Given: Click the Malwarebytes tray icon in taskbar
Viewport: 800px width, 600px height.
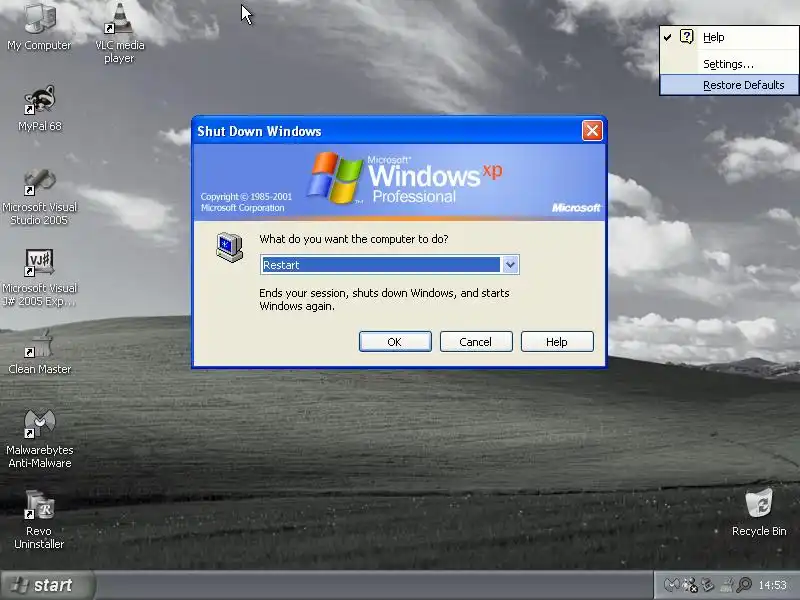Looking at the screenshot, I should coord(671,585).
